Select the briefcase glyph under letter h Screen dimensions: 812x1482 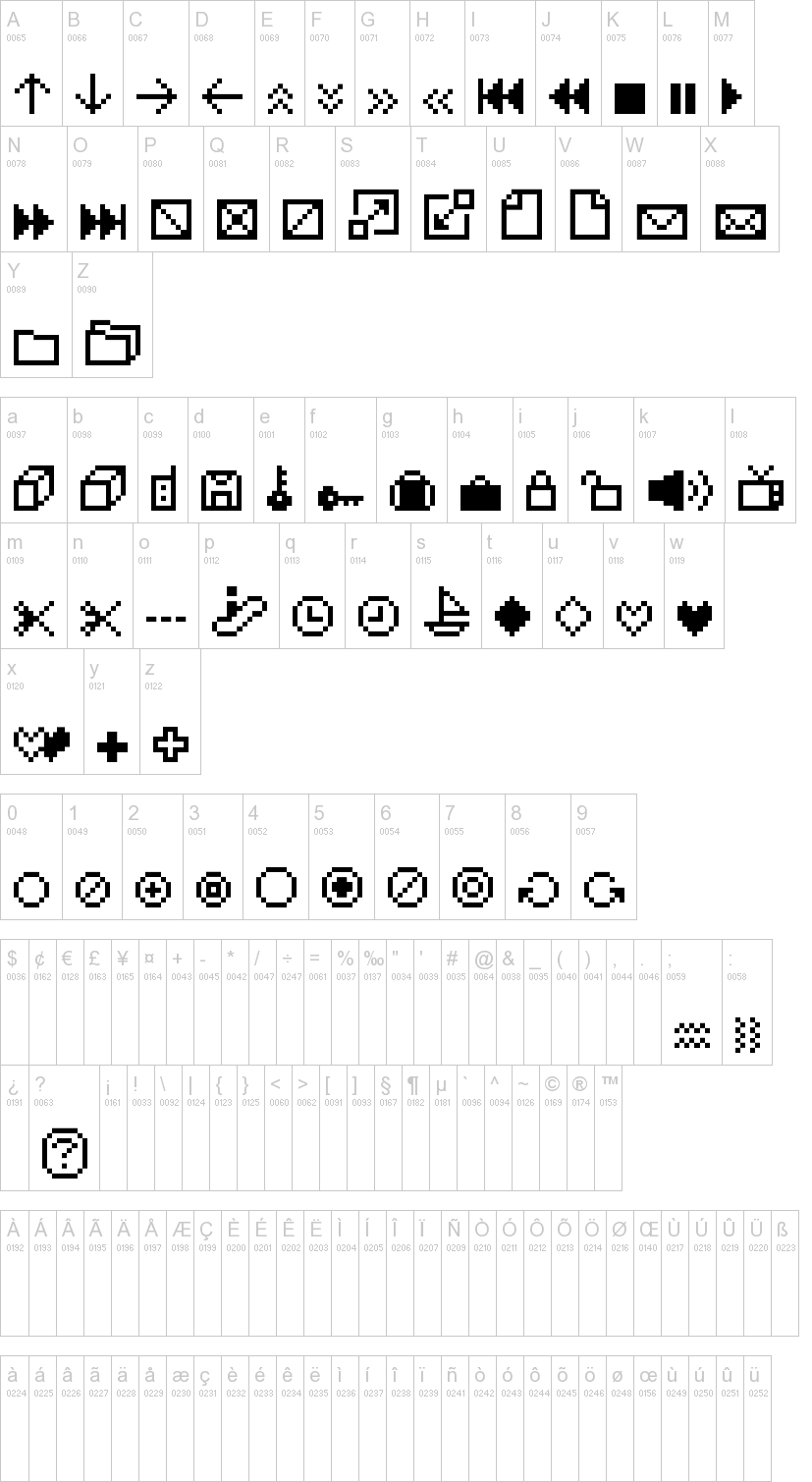point(480,493)
